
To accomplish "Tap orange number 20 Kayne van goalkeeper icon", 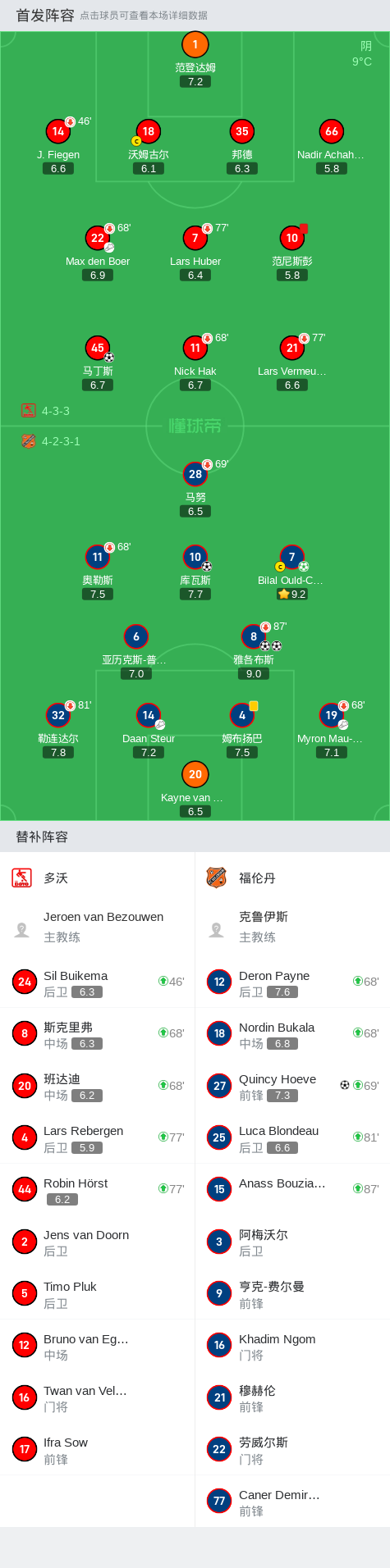I will [195, 774].
